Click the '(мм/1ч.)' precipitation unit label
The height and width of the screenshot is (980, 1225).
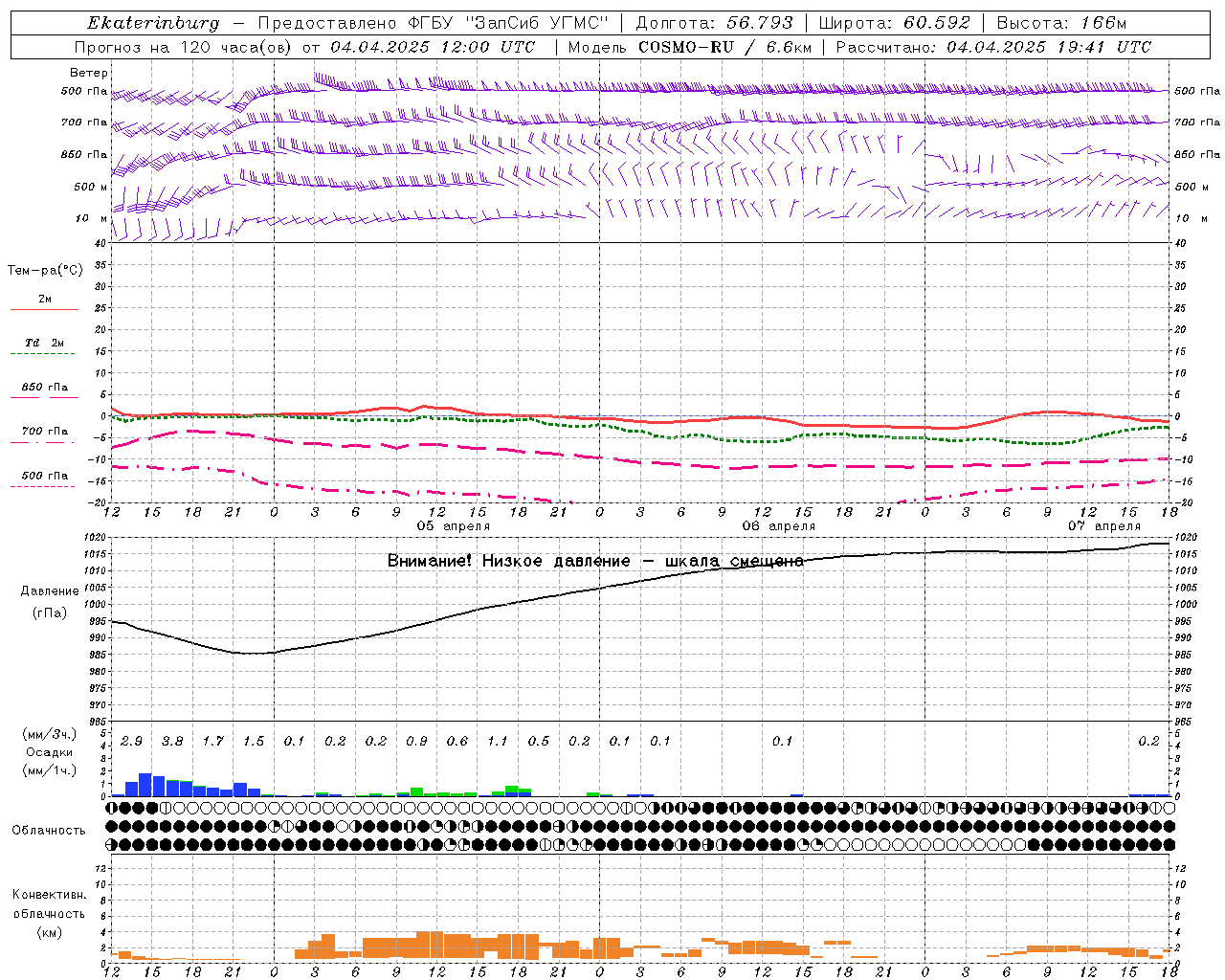pos(49,770)
